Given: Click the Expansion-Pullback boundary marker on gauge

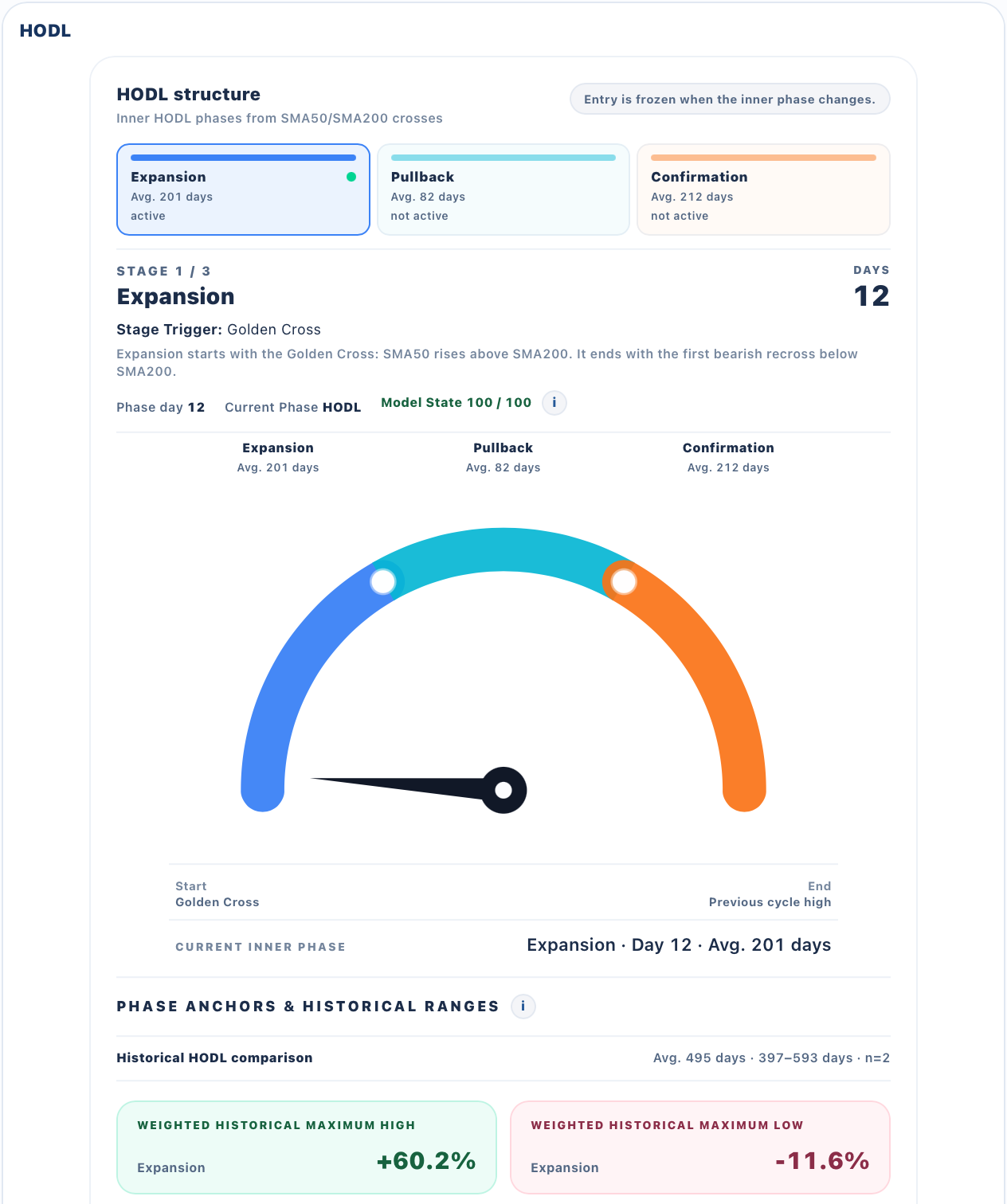Looking at the screenshot, I should pos(383,581).
